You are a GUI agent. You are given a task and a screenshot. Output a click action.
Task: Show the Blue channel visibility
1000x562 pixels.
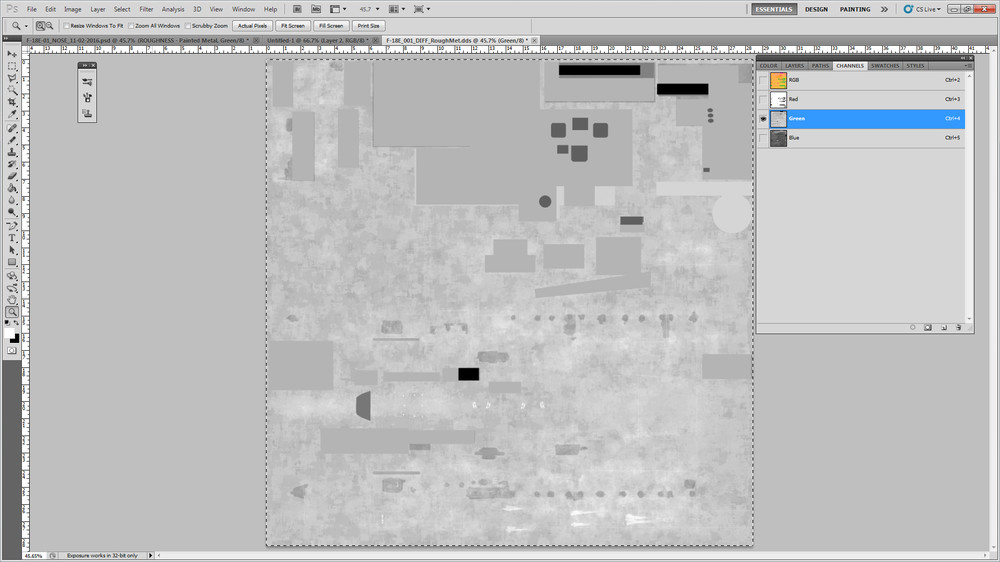pos(763,138)
